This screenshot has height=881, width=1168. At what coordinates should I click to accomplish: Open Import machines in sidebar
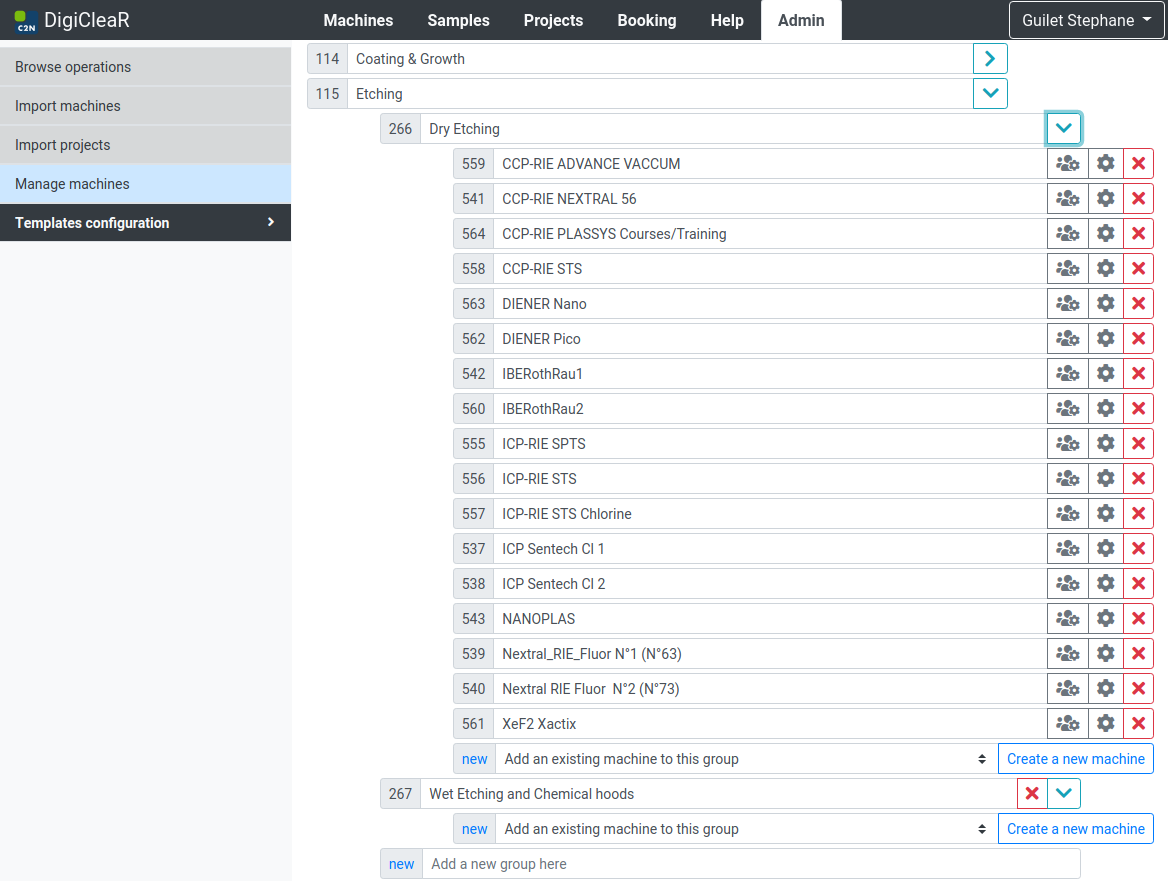click(x=68, y=106)
